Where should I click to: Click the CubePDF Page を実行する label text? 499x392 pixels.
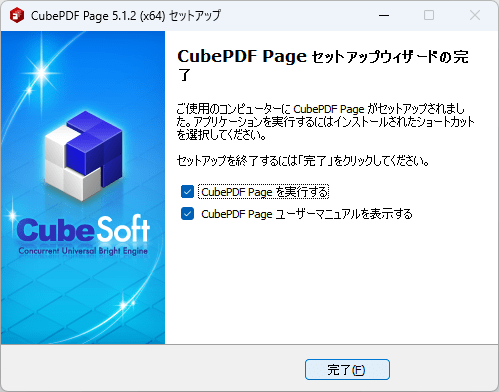[264, 192]
